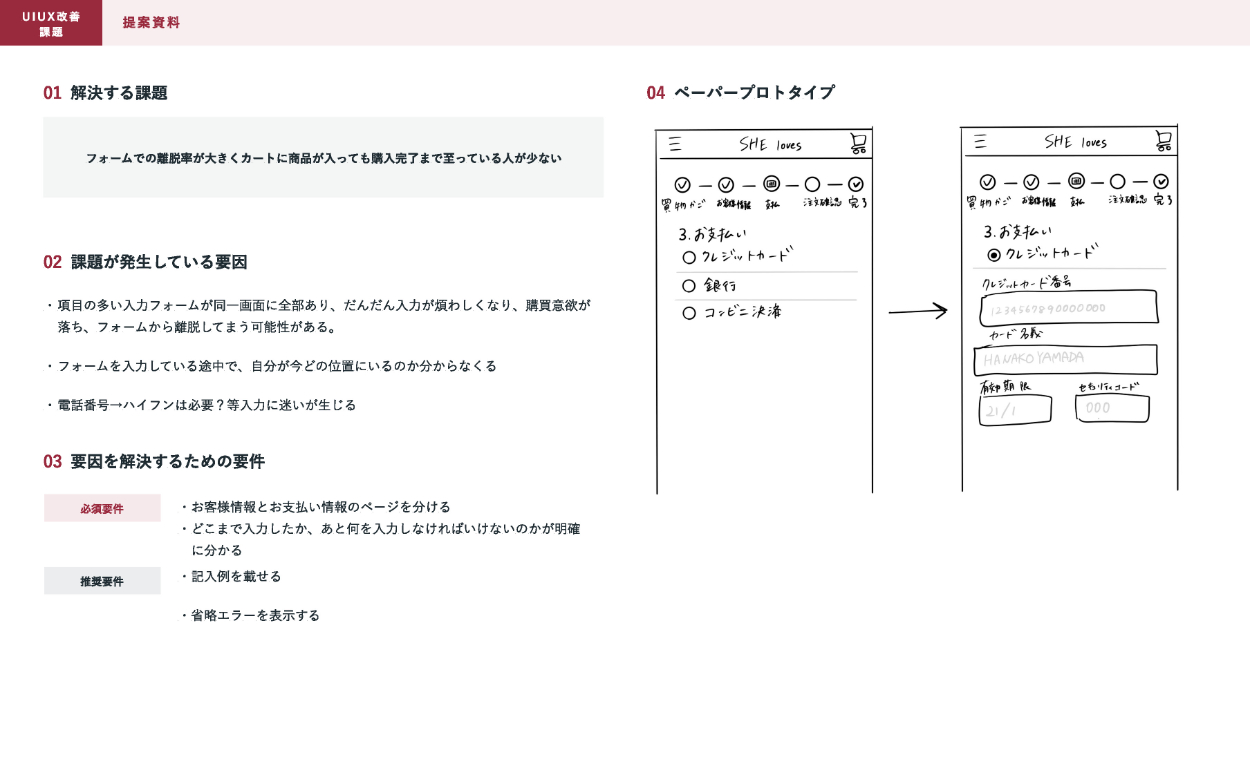Click the filled クレジットカード radio in card form

tap(994, 255)
